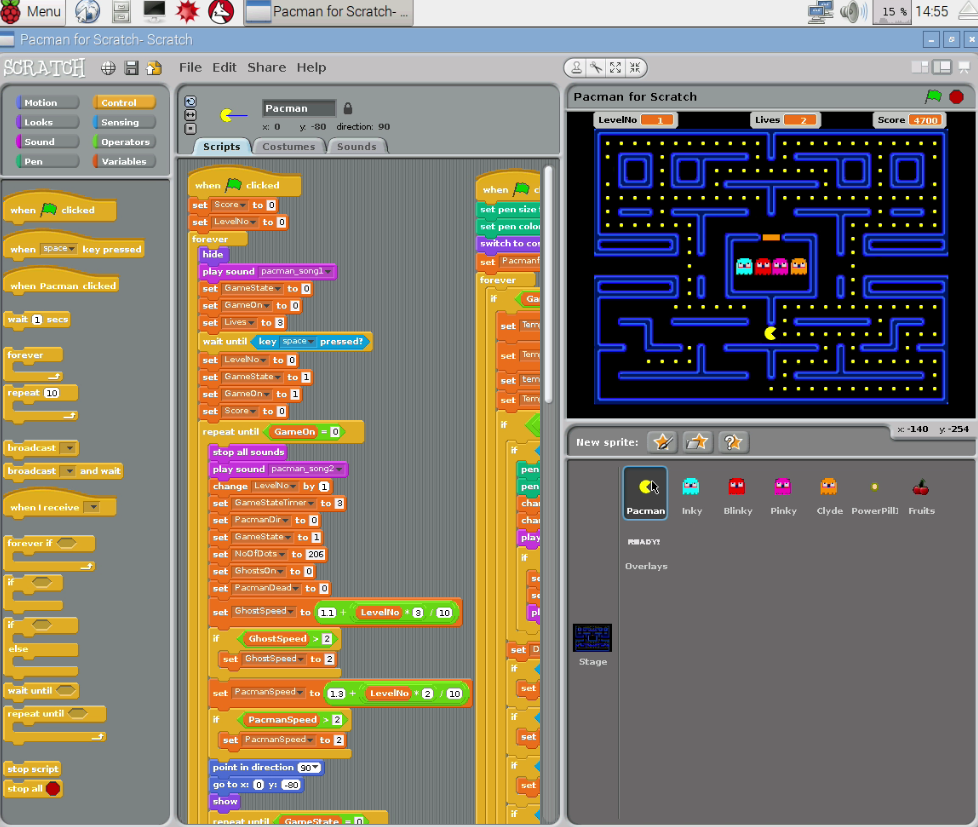978x827 pixels.
Task: Click paint new sprite star icon
Action: [662, 442]
